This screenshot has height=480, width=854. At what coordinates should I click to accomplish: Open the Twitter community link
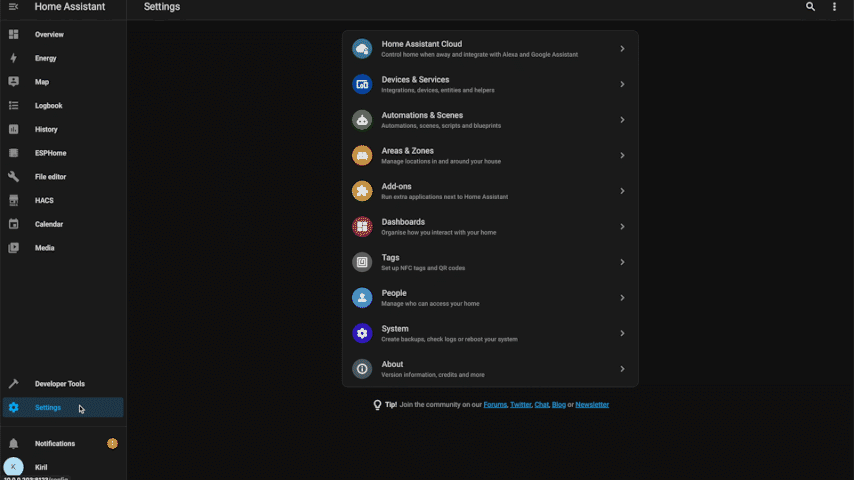click(520, 404)
